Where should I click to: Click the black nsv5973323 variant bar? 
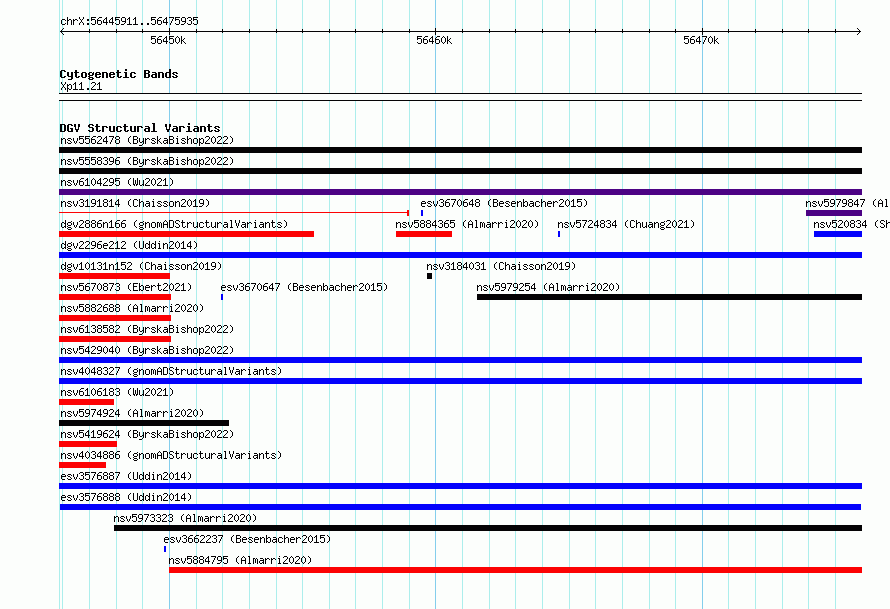coord(488,528)
